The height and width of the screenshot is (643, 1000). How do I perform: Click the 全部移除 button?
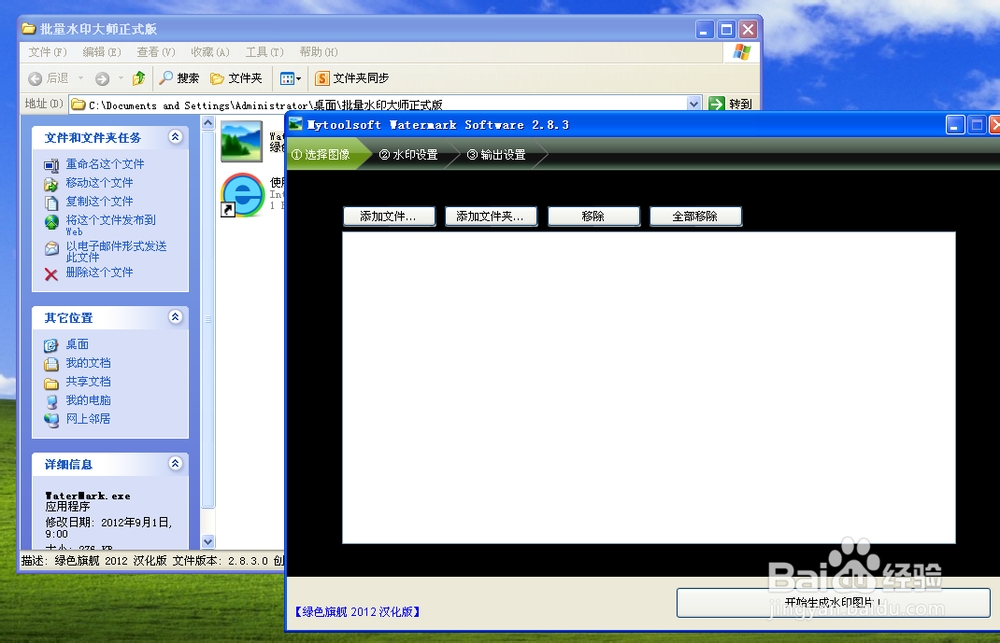tap(696, 216)
